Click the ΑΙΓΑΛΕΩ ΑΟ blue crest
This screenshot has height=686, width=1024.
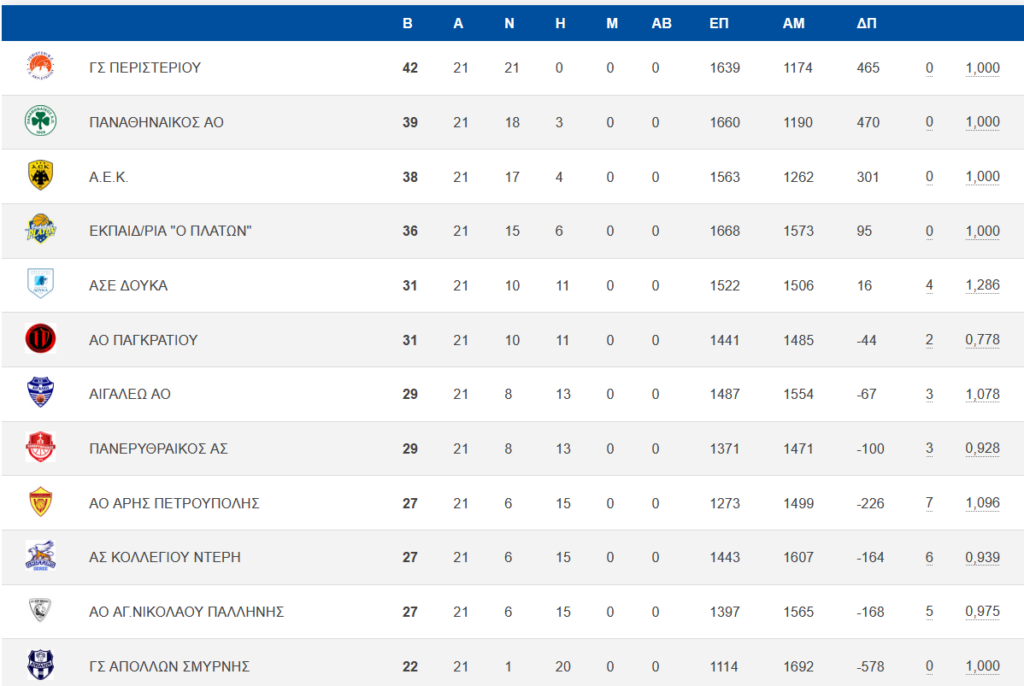point(40,393)
